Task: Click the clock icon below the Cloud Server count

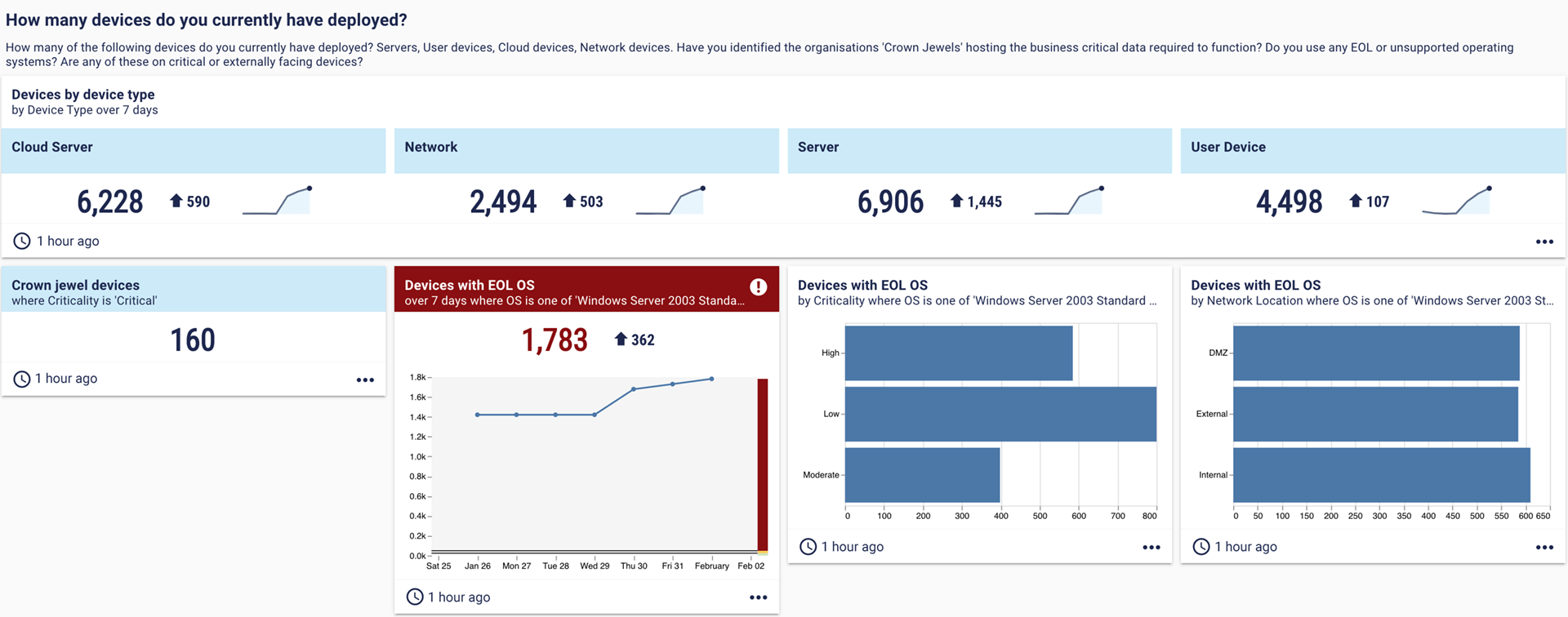Action: 22,241
